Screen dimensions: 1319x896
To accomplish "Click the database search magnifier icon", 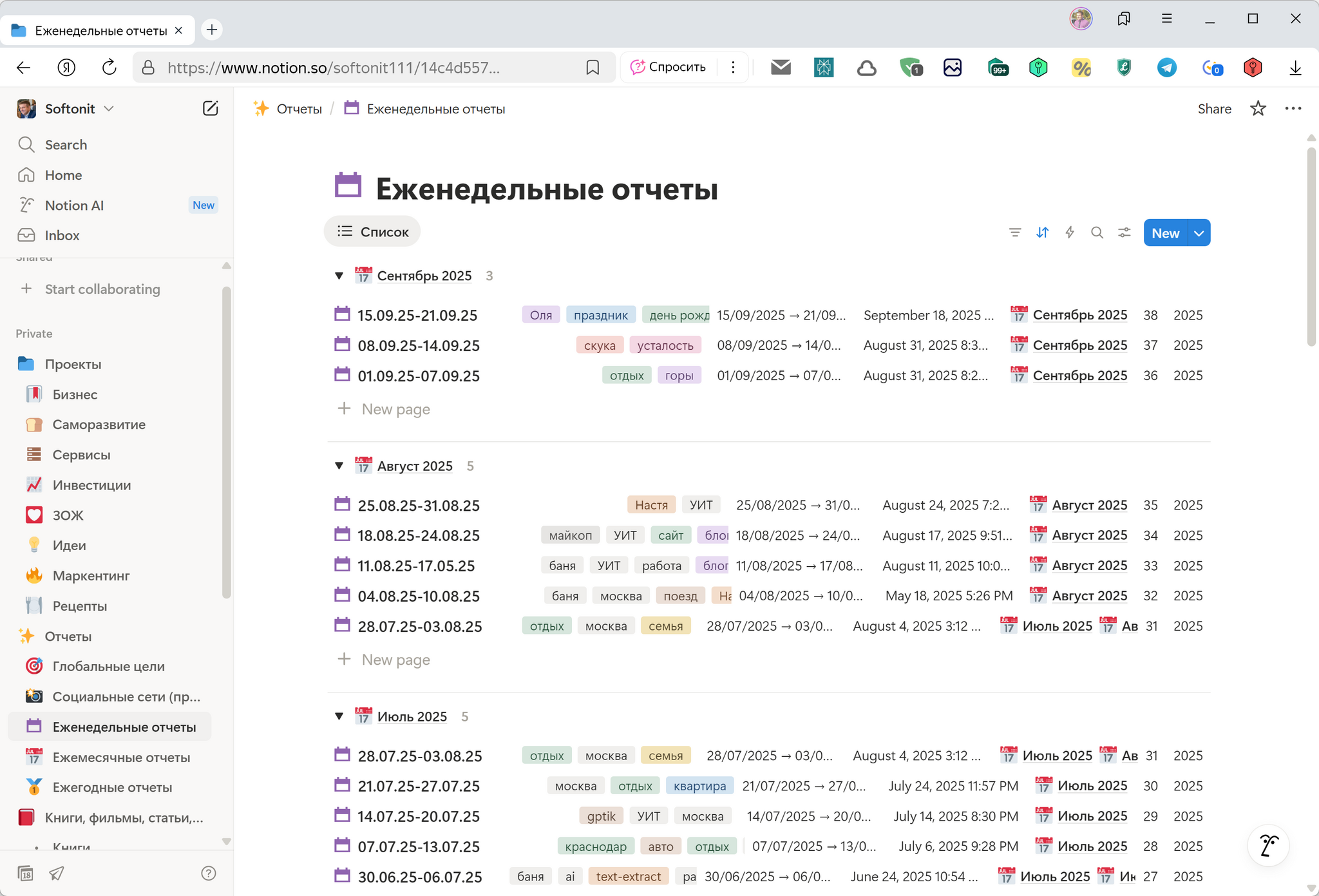I will coord(1097,233).
